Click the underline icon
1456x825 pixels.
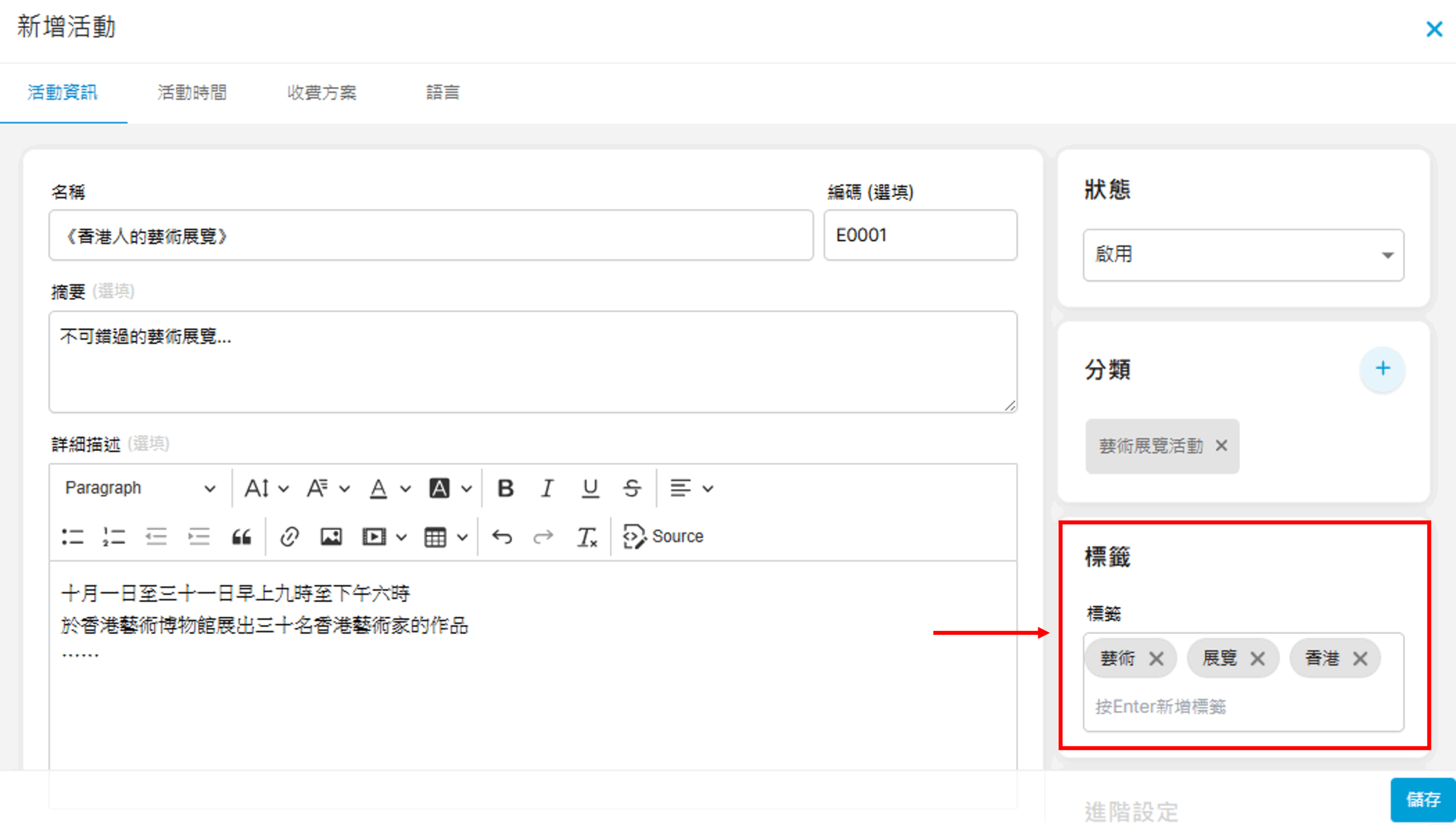[590, 488]
